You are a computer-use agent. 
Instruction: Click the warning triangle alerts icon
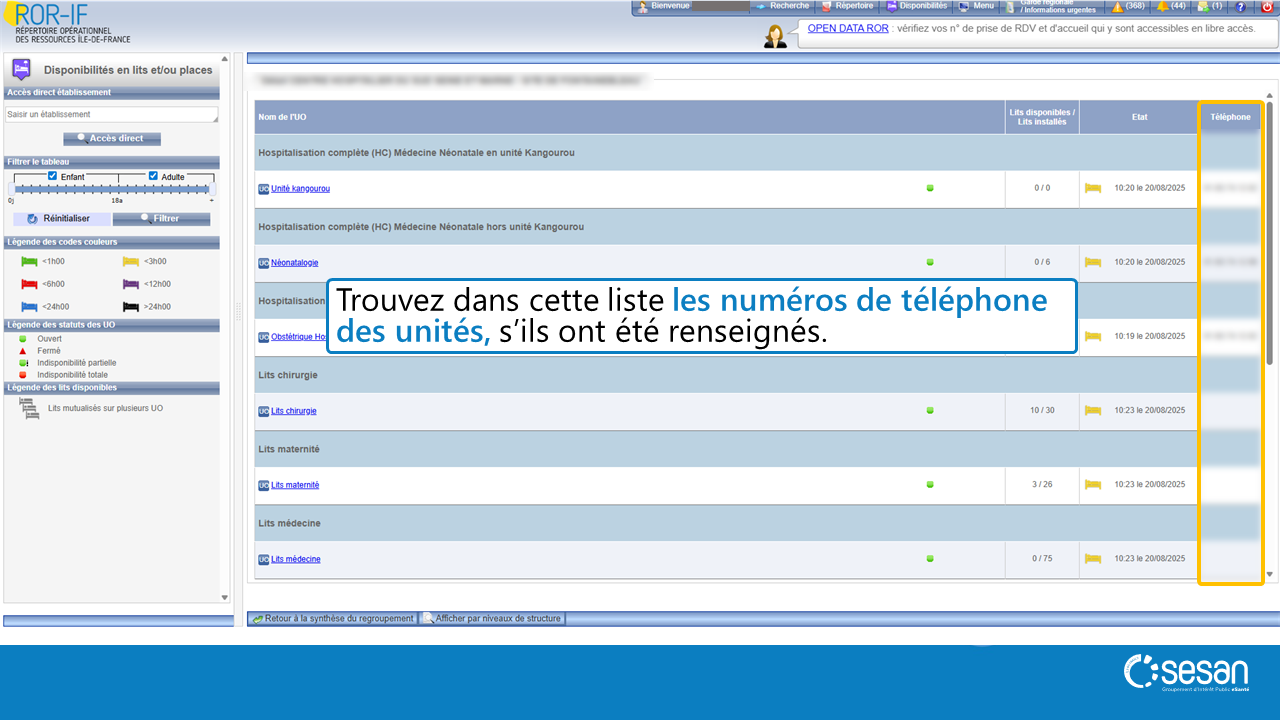pos(1117,6)
